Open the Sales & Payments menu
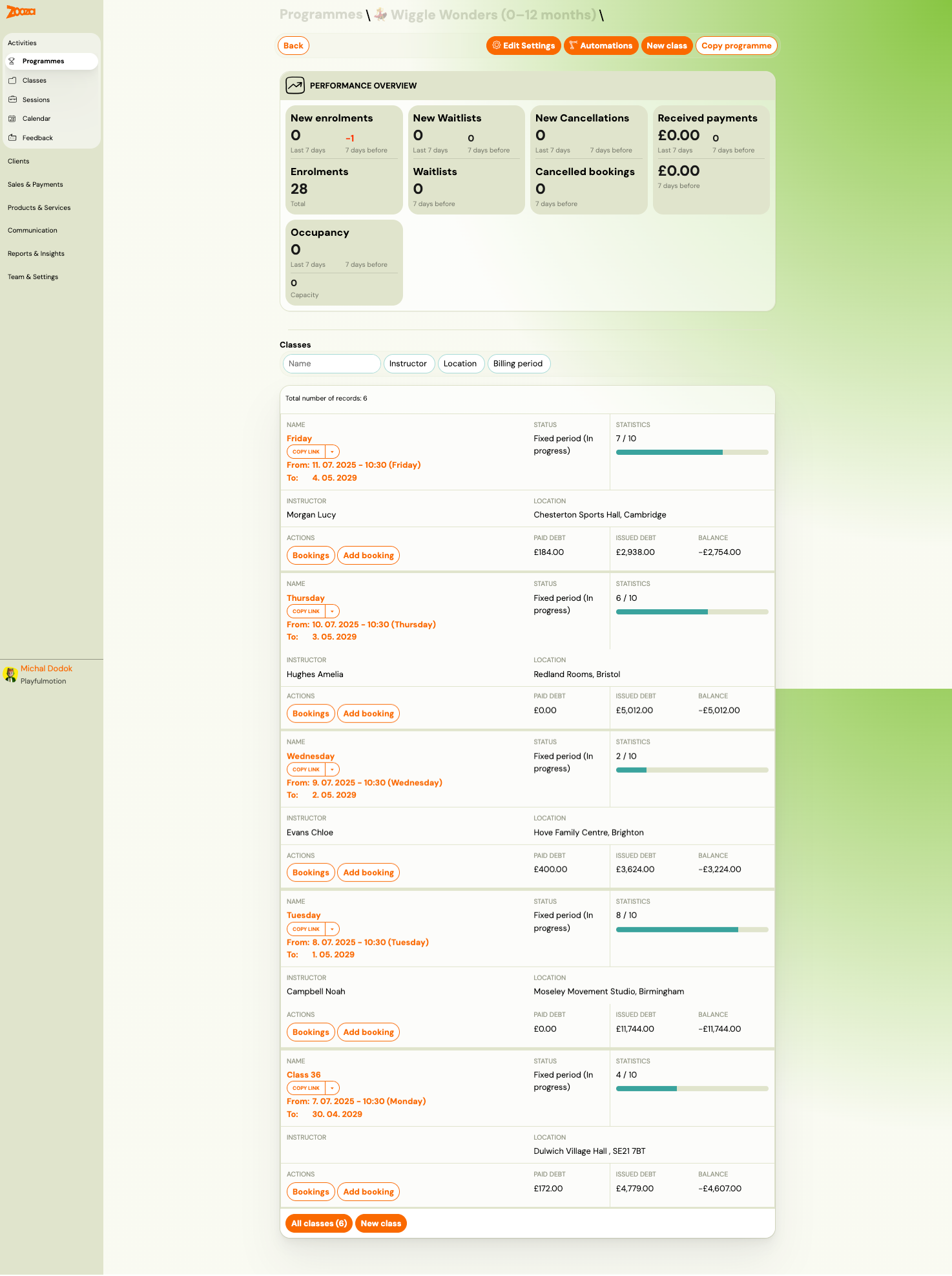Screen dimensions: 952x1276 coord(36,185)
